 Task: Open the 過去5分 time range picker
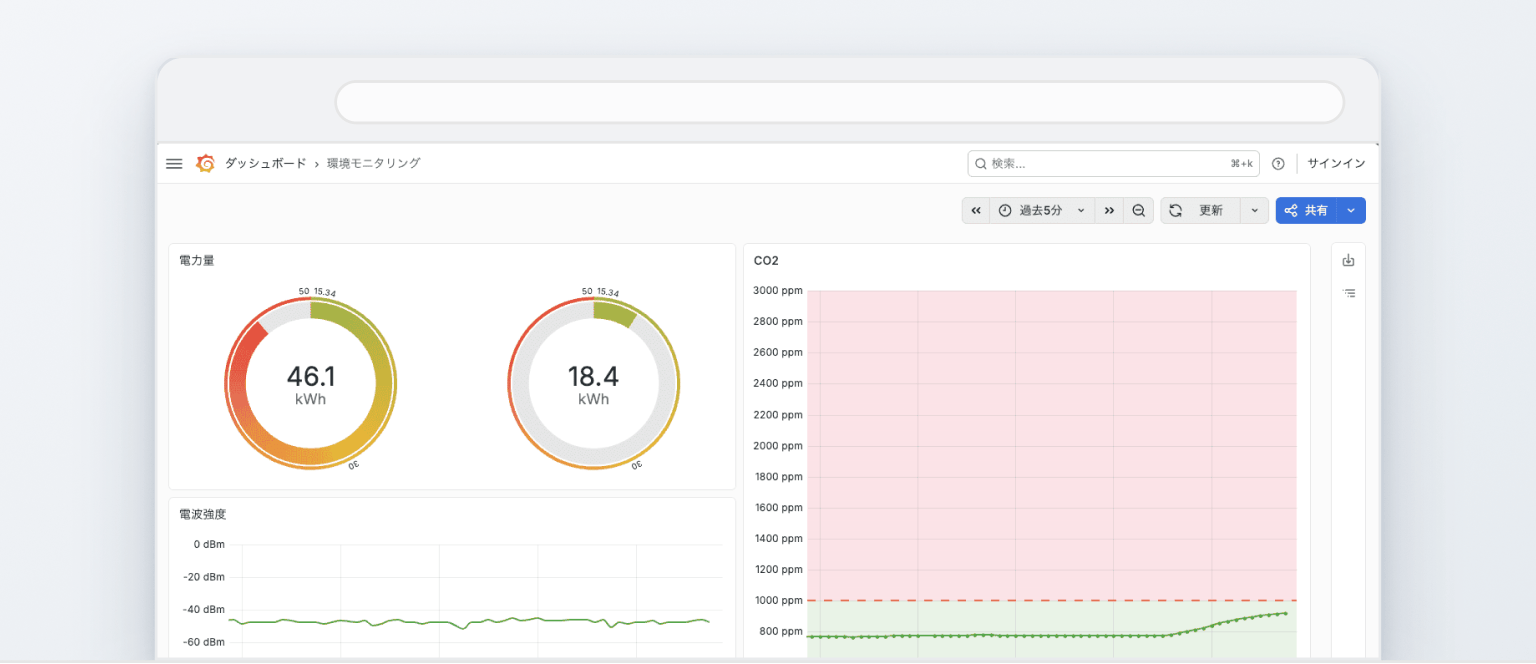pyautogui.click(x=1041, y=211)
